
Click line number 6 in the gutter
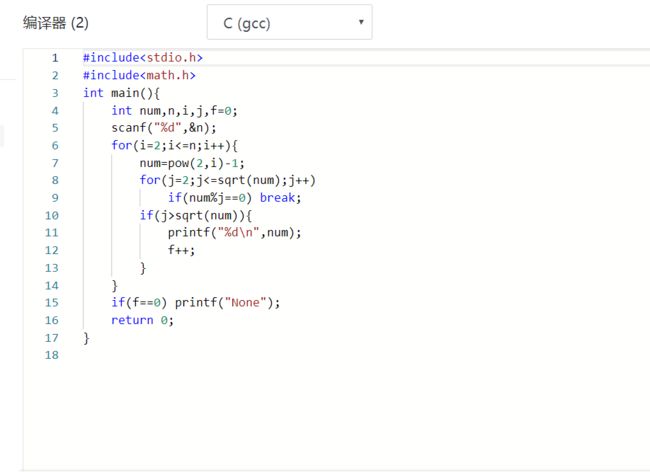[x=55, y=145]
